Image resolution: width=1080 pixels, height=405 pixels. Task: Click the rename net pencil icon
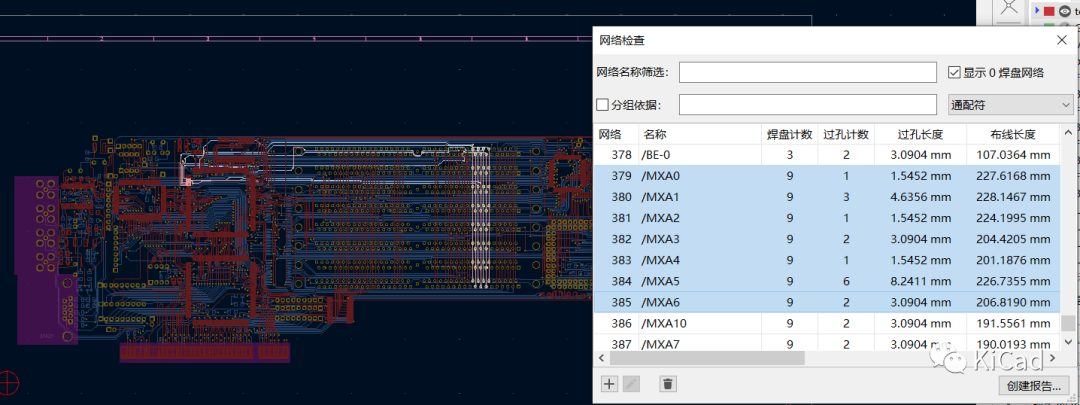point(632,384)
